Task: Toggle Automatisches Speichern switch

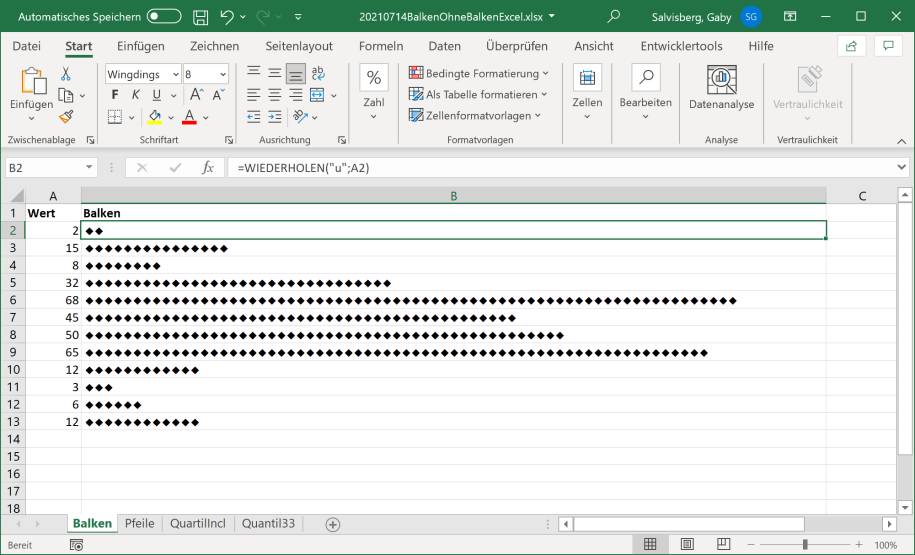Action: (164, 16)
